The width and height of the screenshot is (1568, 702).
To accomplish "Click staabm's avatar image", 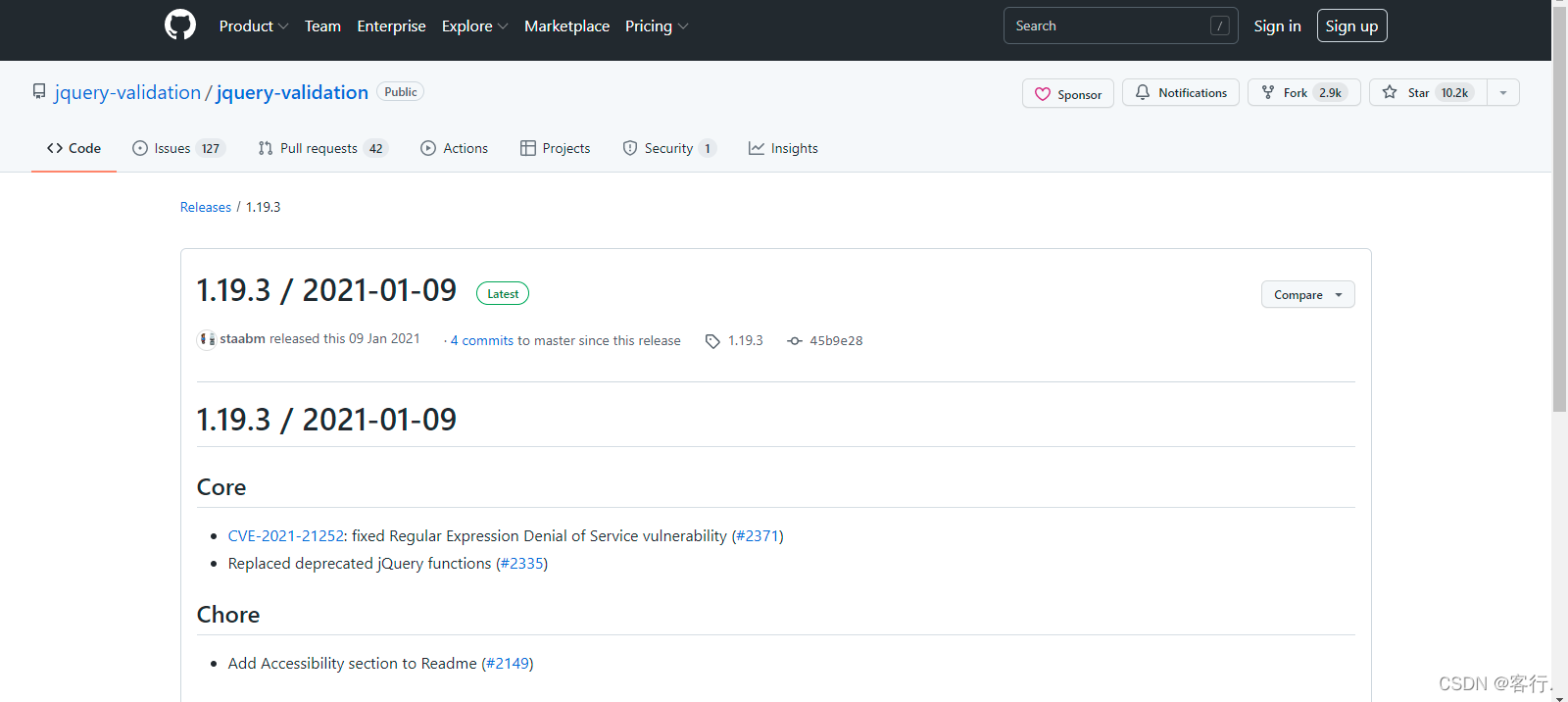I will click(x=207, y=339).
